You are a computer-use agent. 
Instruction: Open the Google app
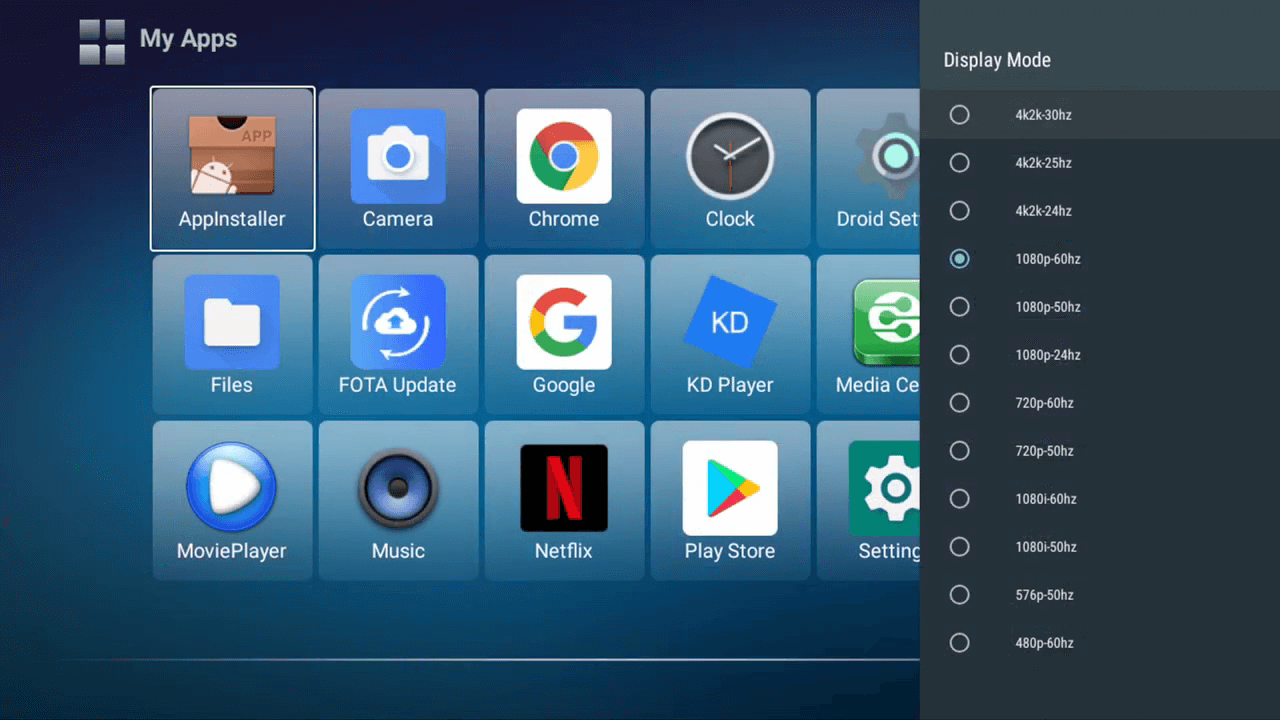coord(564,334)
